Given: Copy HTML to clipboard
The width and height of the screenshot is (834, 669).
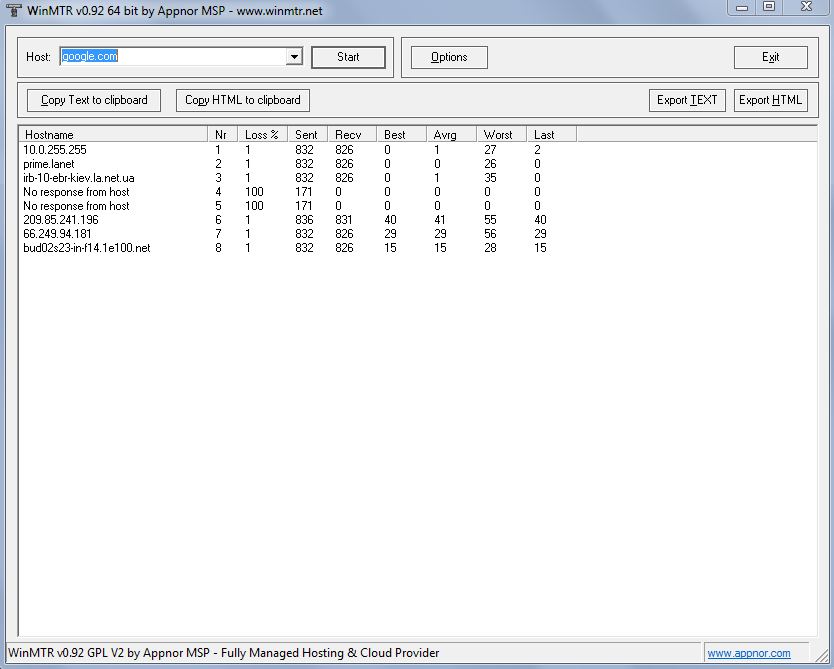Looking at the screenshot, I should (x=243, y=100).
